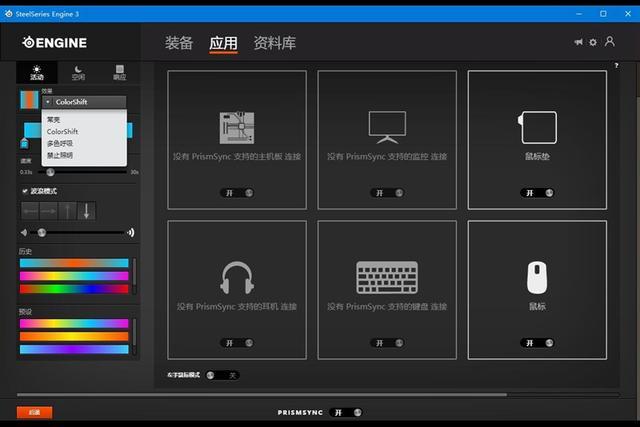Select pink-yellow-cyan preset gradient
This screenshot has height=427, width=640.
pyautogui.click(x=74, y=323)
